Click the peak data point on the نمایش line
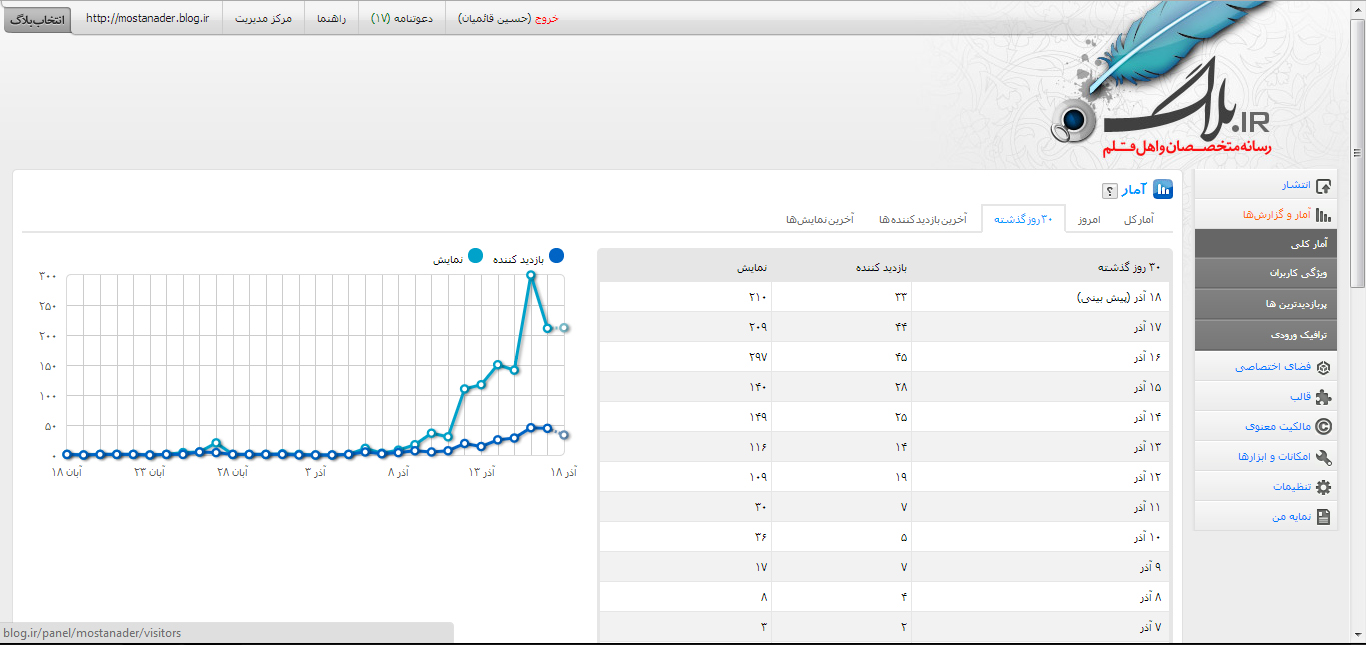 [531, 275]
